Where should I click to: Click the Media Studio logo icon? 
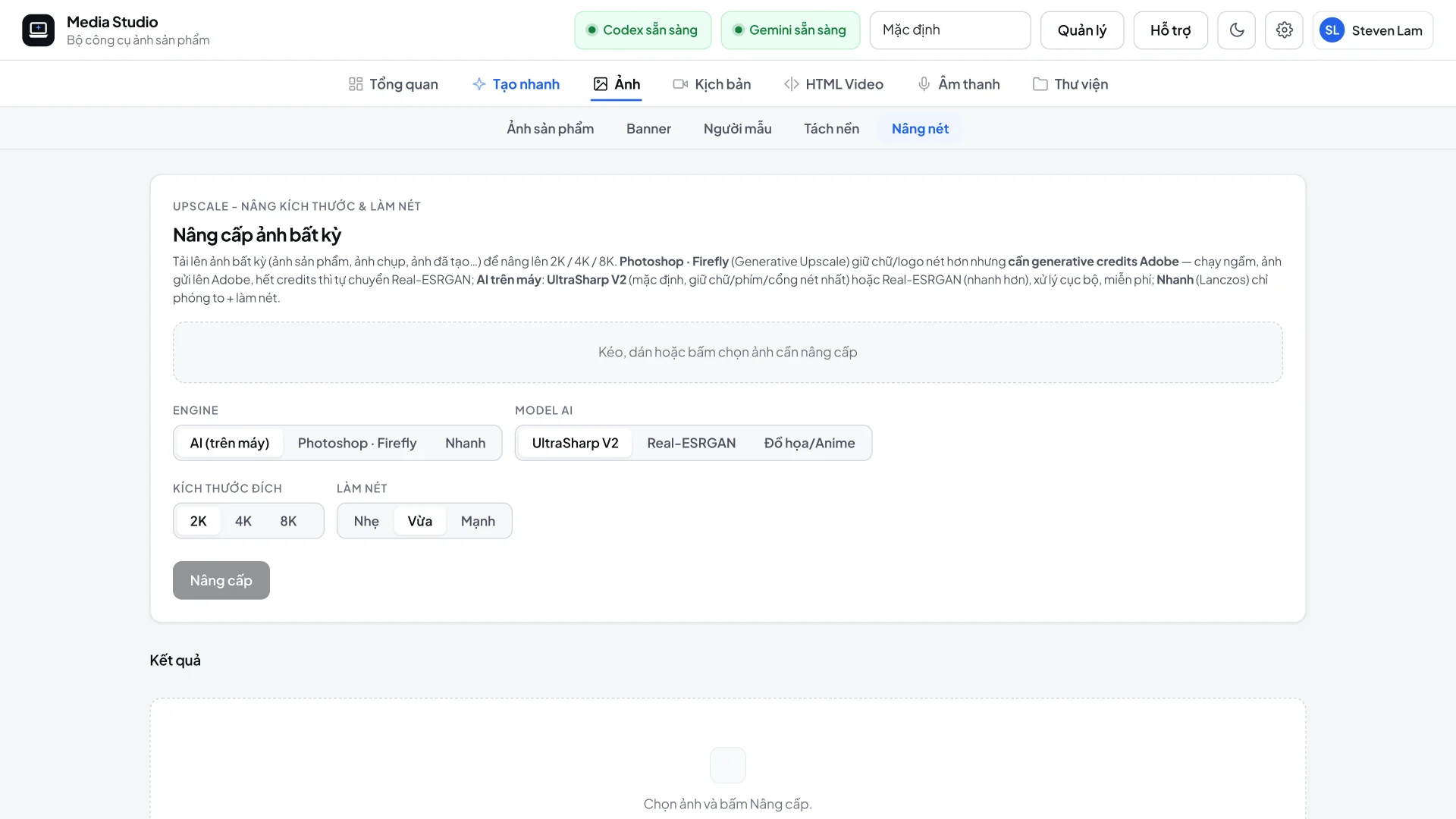pyautogui.click(x=38, y=30)
